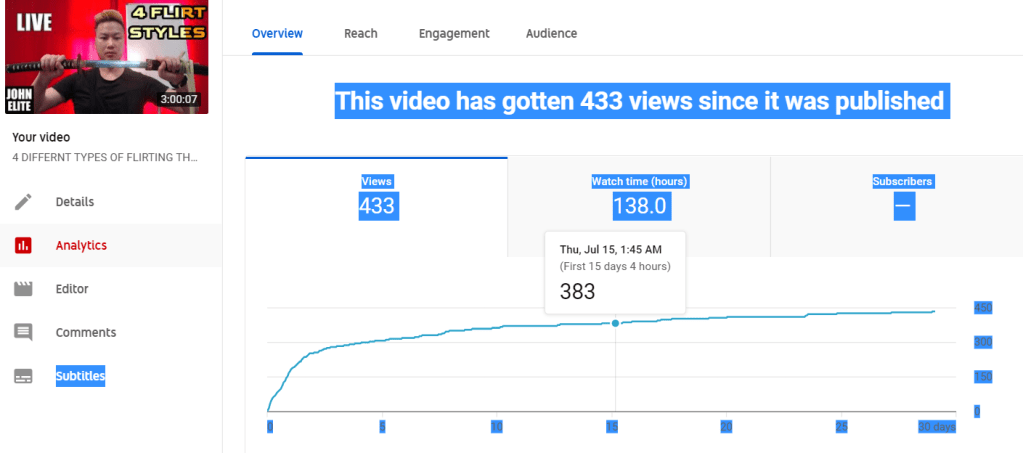The image size is (1023, 453).
Task: Click the Your video heading in sidebar
Action: (41, 137)
